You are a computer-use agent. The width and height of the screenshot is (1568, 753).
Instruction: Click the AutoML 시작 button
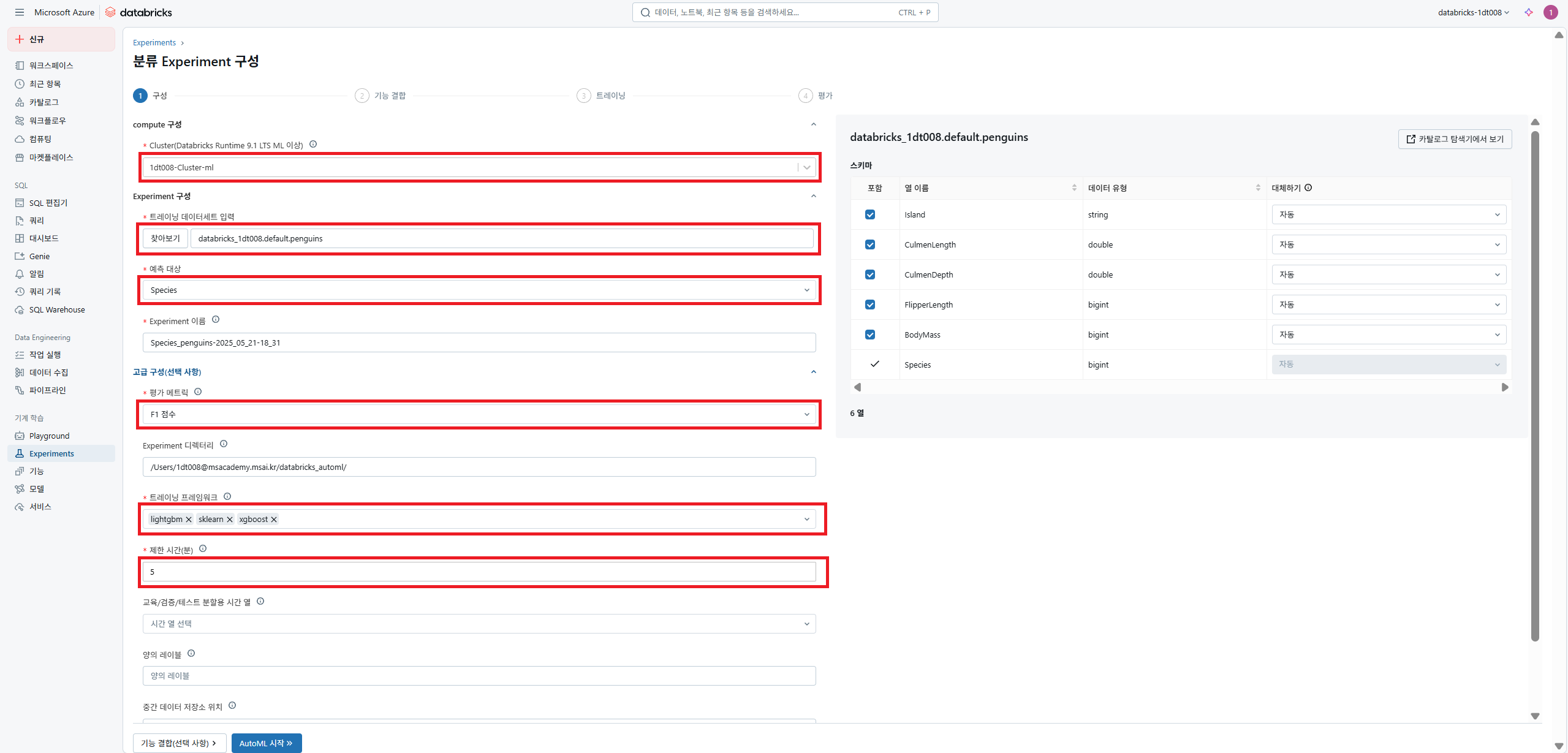(x=267, y=743)
